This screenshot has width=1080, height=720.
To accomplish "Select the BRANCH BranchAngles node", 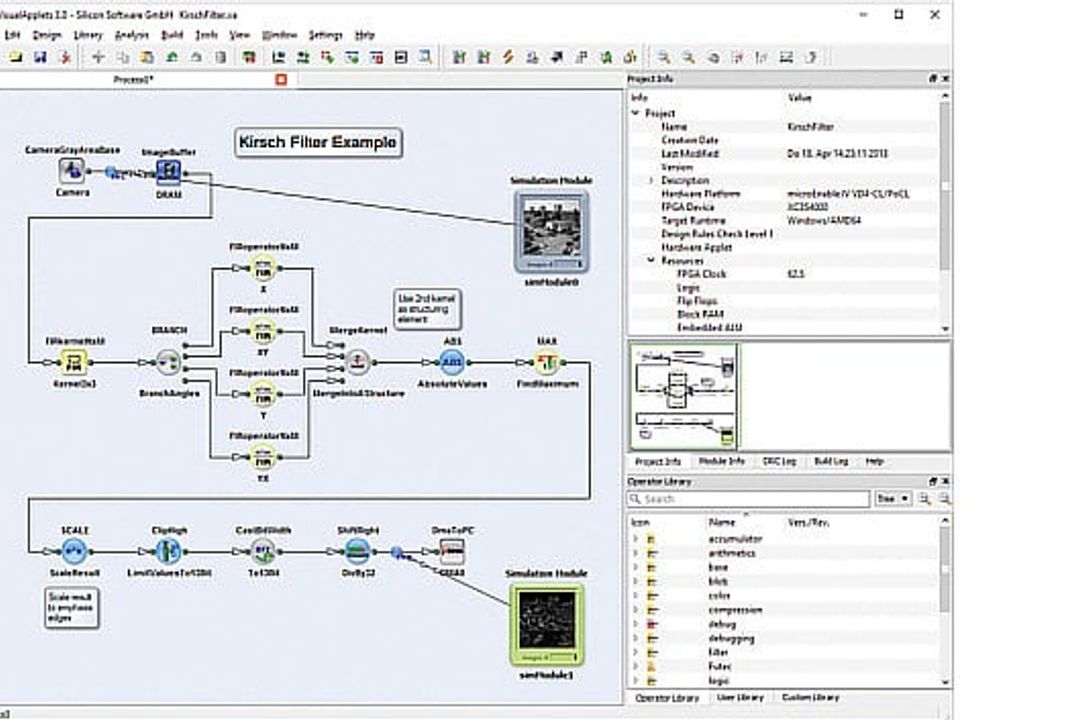I will [169, 362].
